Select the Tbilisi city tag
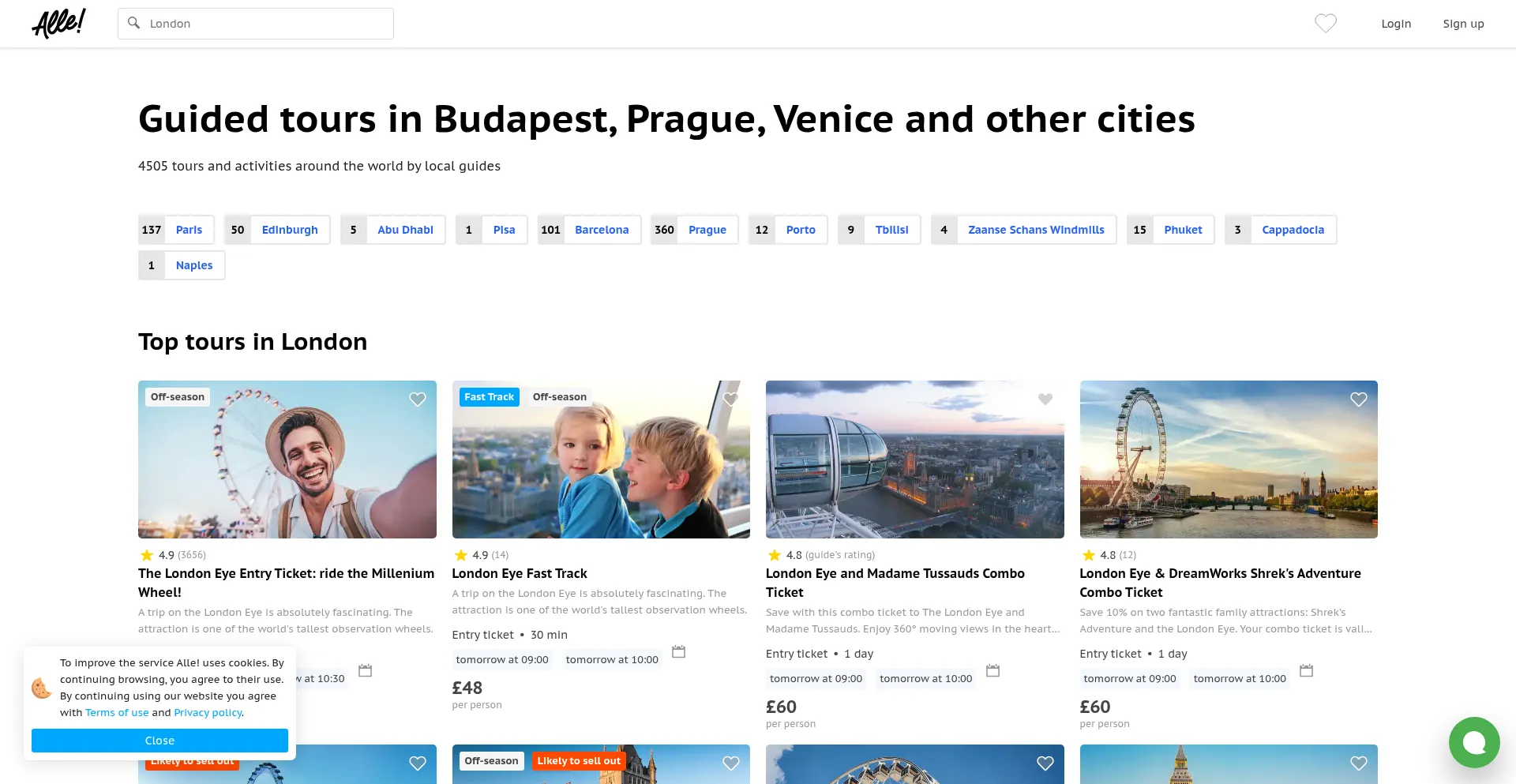The width and height of the screenshot is (1516, 784). pos(880,230)
